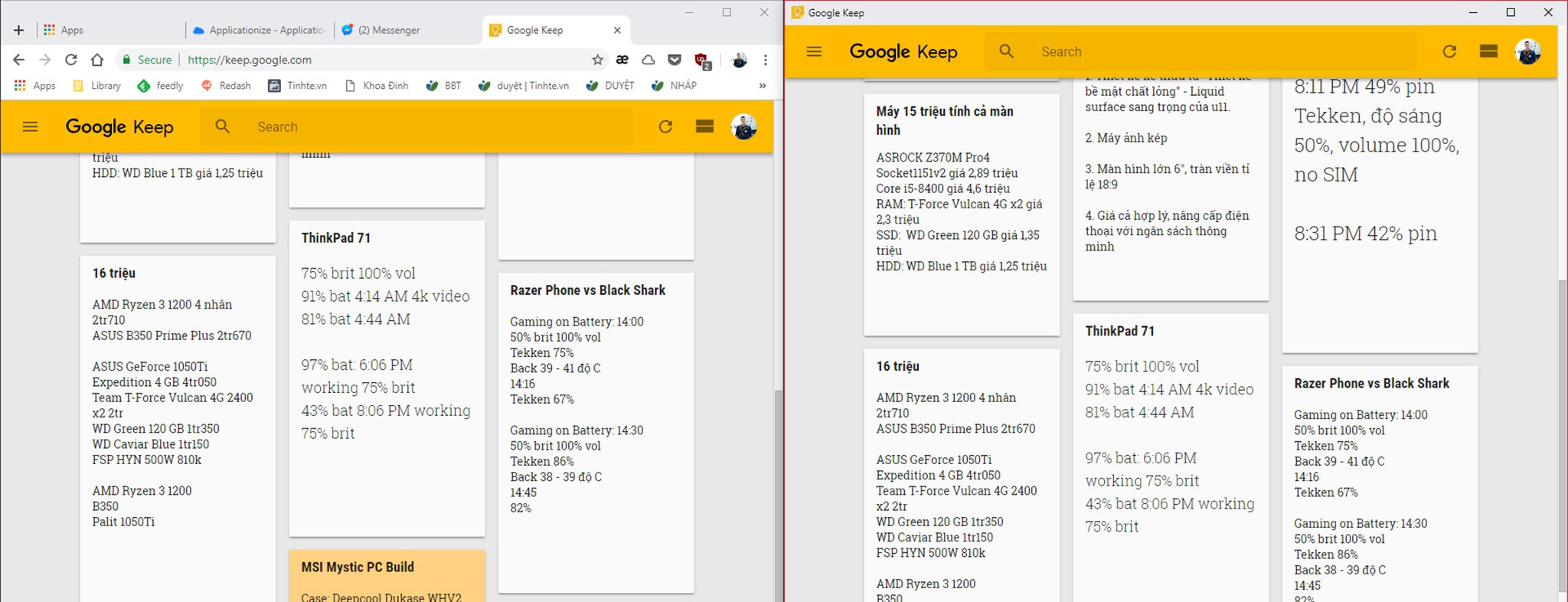Image resolution: width=1568 pixels, height=602 pixels.
Task: Open Máy 15 triệu note in Keep app
Action: coord(962,214)
